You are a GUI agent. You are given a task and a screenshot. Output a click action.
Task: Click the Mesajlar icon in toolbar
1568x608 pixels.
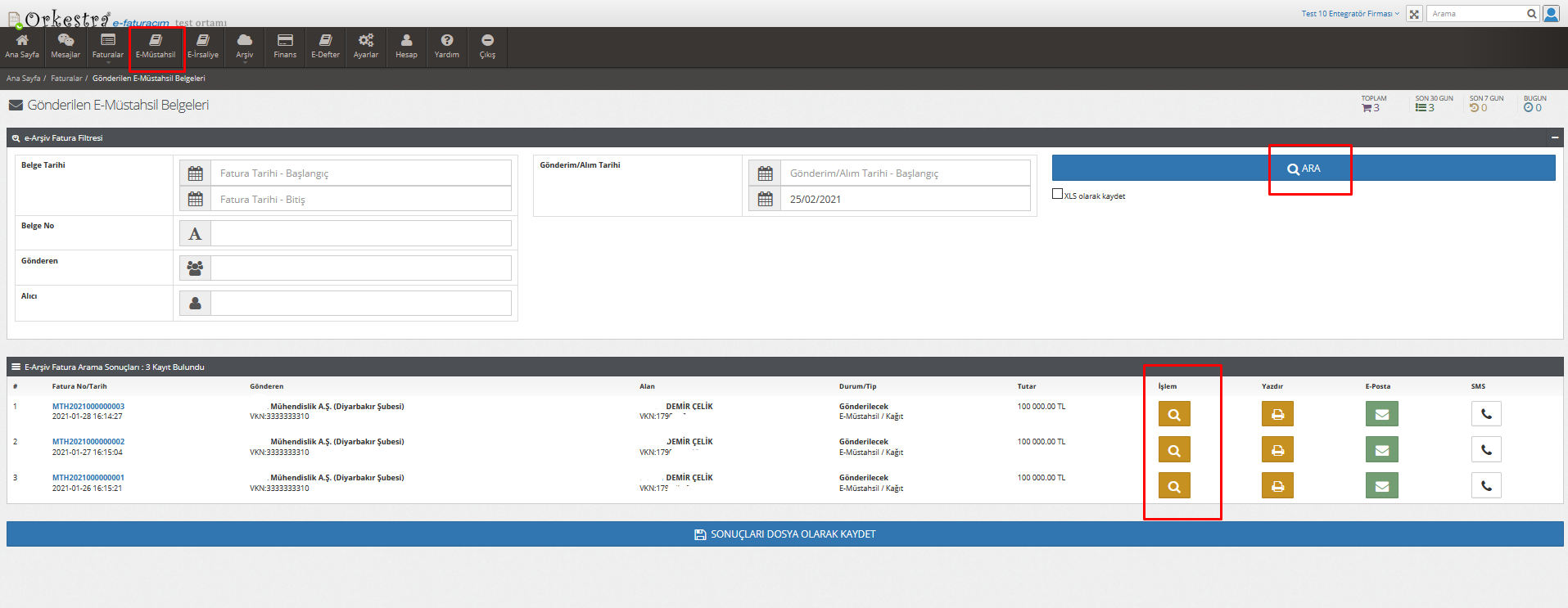pos(66,46)
